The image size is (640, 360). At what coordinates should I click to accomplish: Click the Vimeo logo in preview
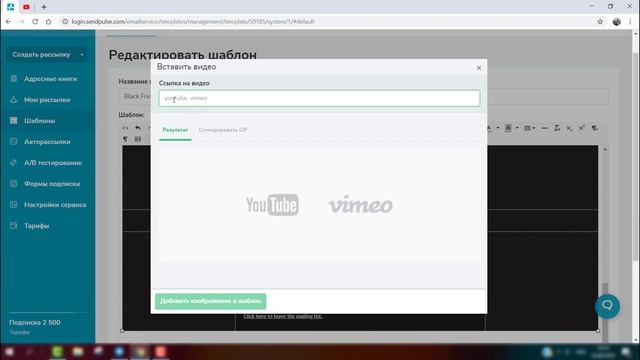tap(361, 204)
